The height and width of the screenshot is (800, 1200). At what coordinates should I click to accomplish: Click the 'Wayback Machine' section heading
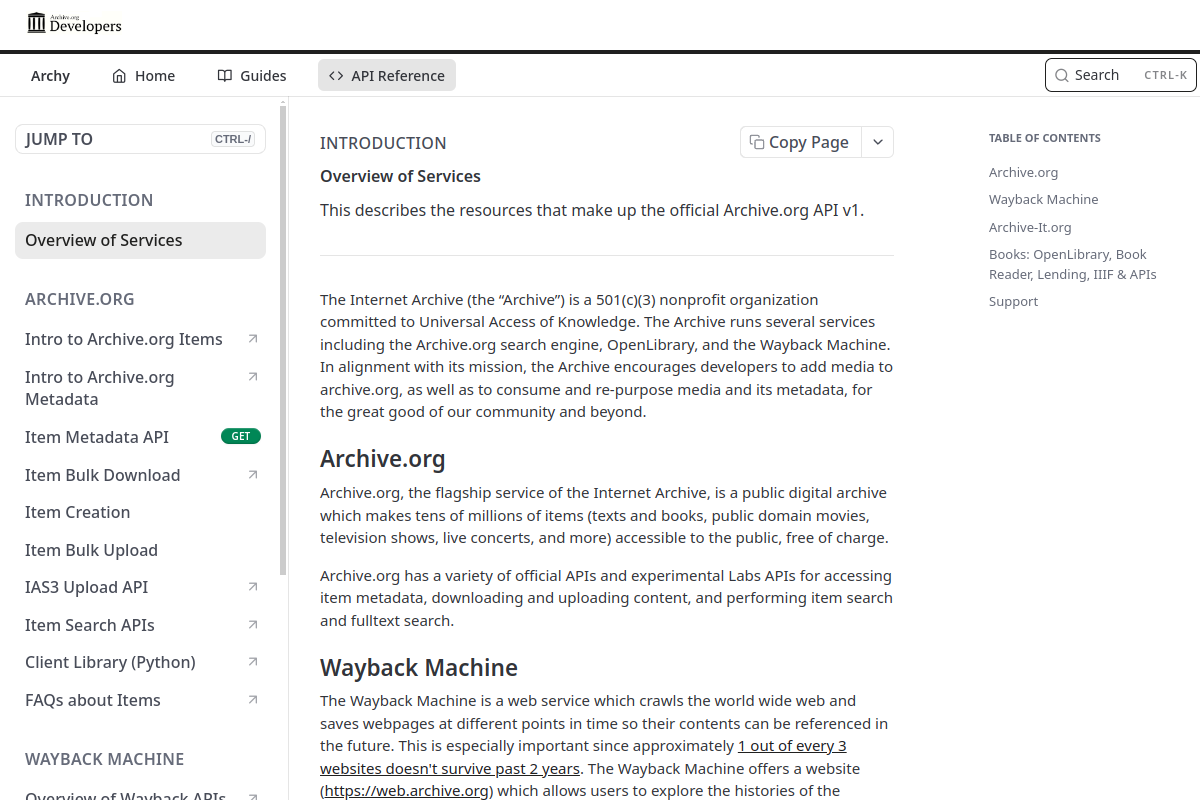(x=419, y=667)
